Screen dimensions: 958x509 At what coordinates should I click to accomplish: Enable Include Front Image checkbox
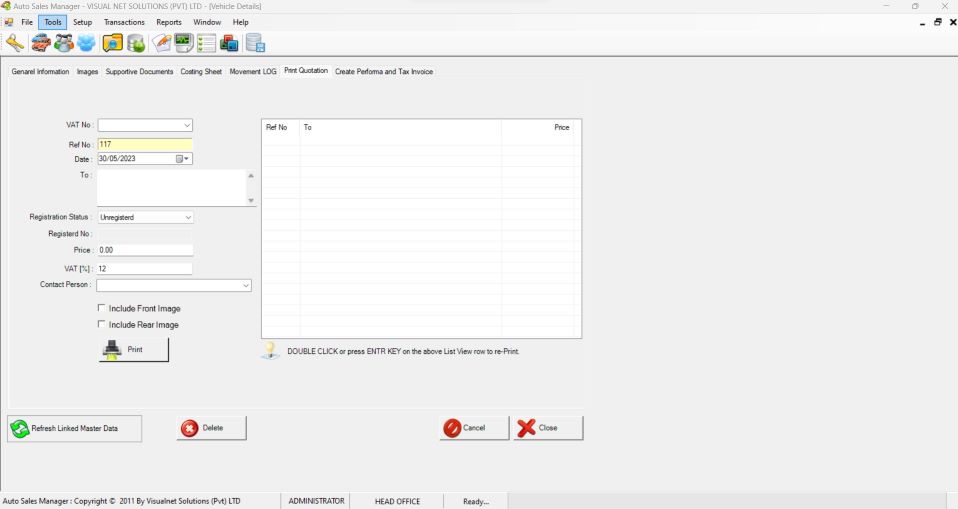point(102,308)
